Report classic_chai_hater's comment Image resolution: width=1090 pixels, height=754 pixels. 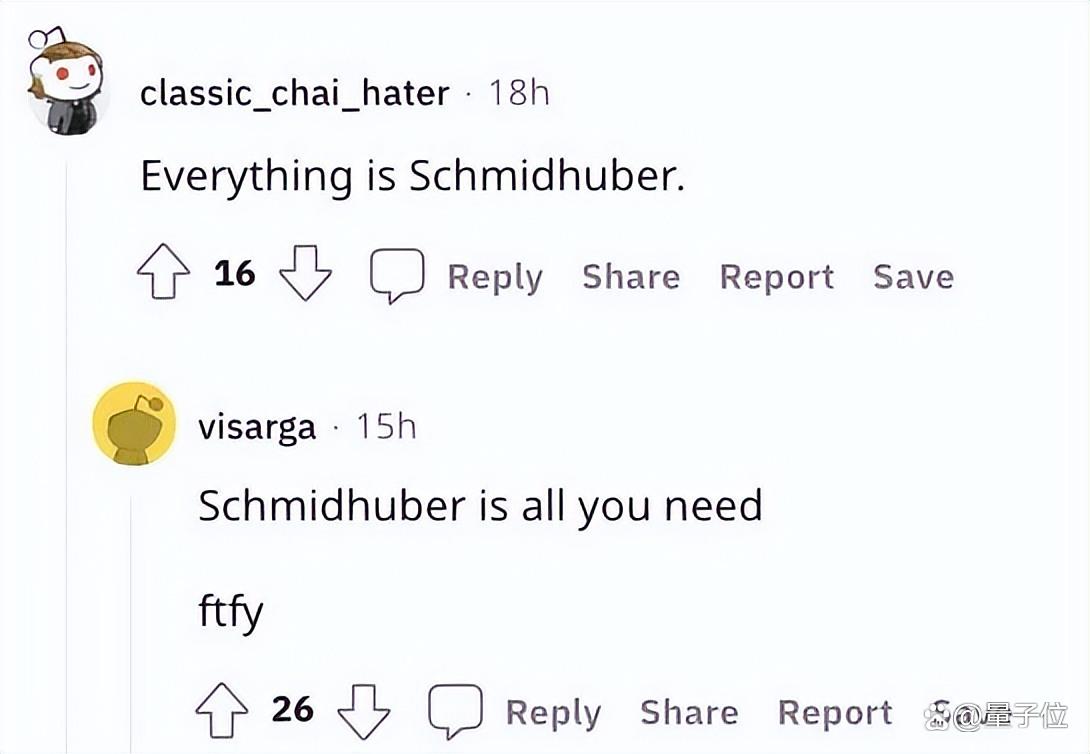[x=776, y=277]
